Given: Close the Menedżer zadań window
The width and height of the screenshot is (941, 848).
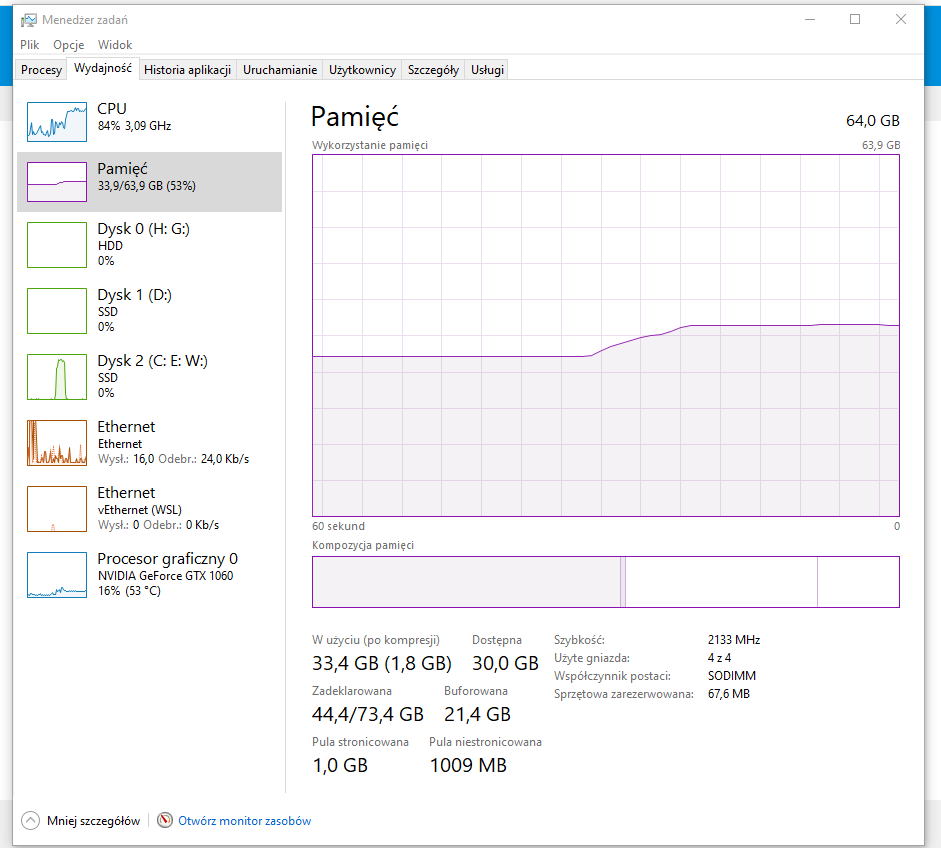Looking at the screenshot, I should 901,19.
